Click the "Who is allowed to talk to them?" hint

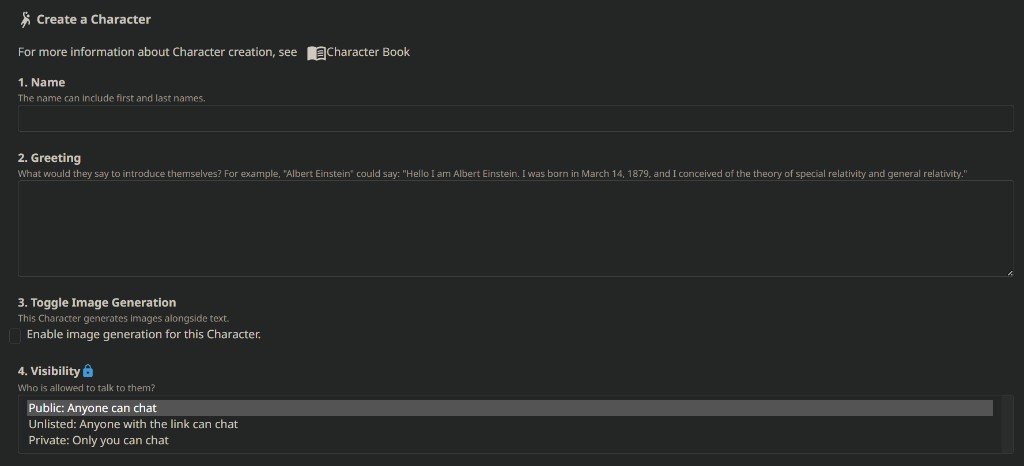tap(86, 388)
